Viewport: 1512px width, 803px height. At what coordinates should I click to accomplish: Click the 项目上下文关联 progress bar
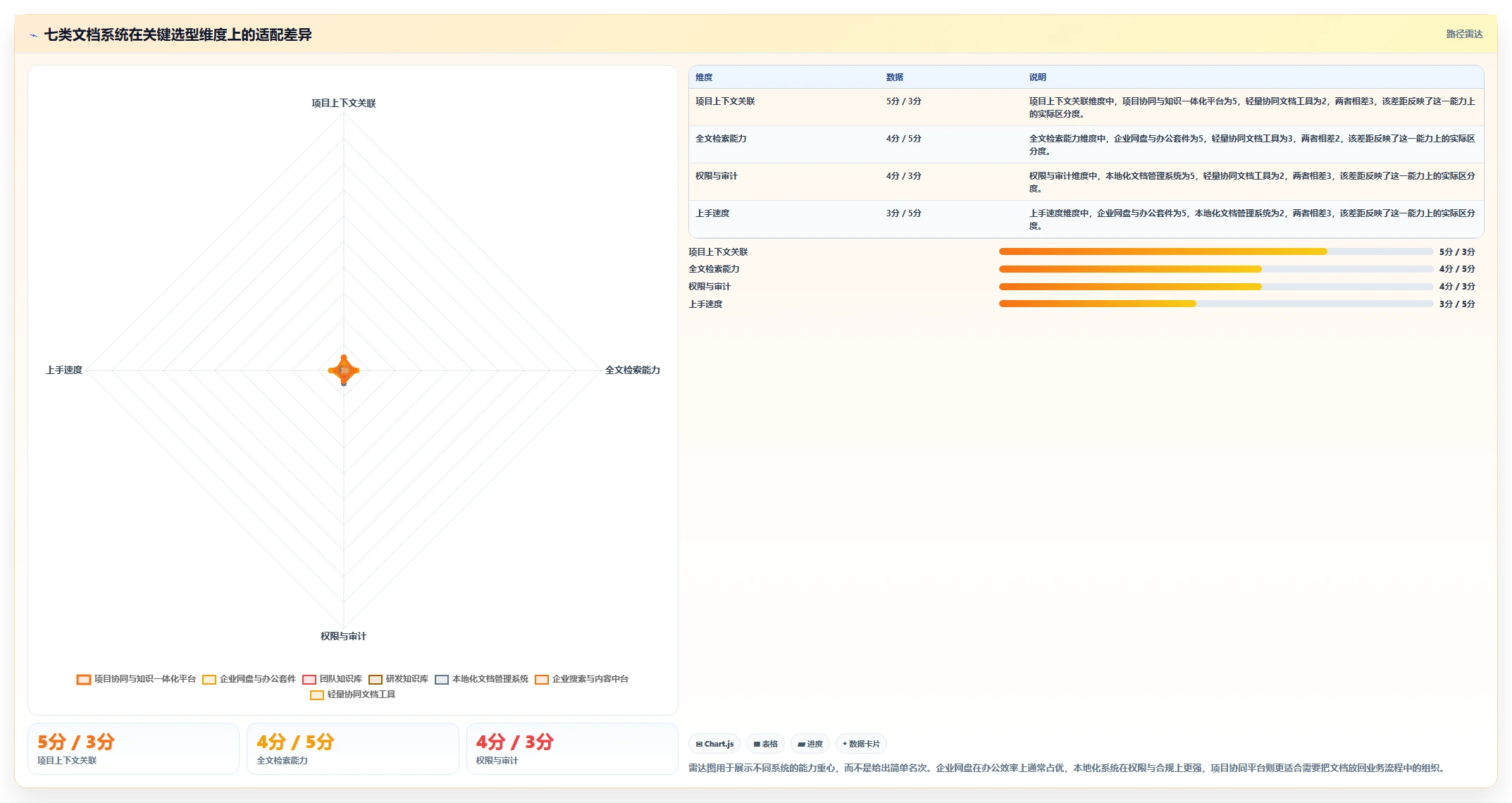(x=1216, y=251)
